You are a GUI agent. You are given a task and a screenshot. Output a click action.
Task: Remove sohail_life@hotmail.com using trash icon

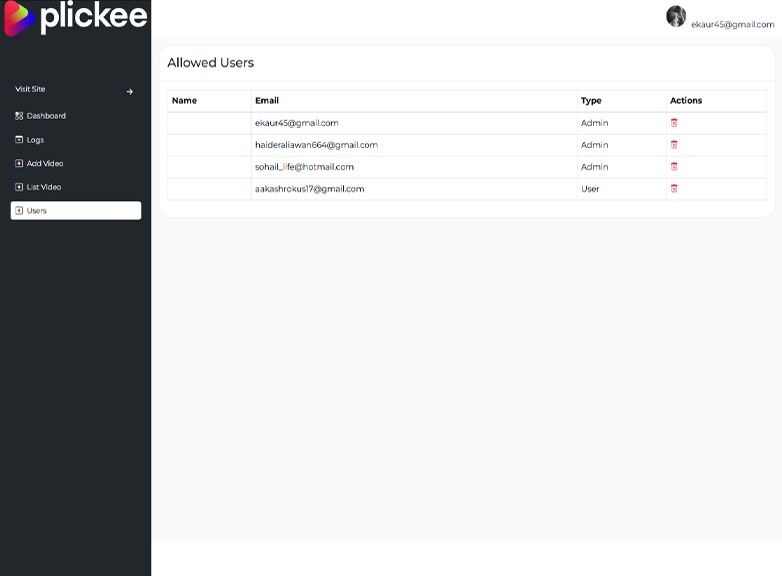pos(674,167)
